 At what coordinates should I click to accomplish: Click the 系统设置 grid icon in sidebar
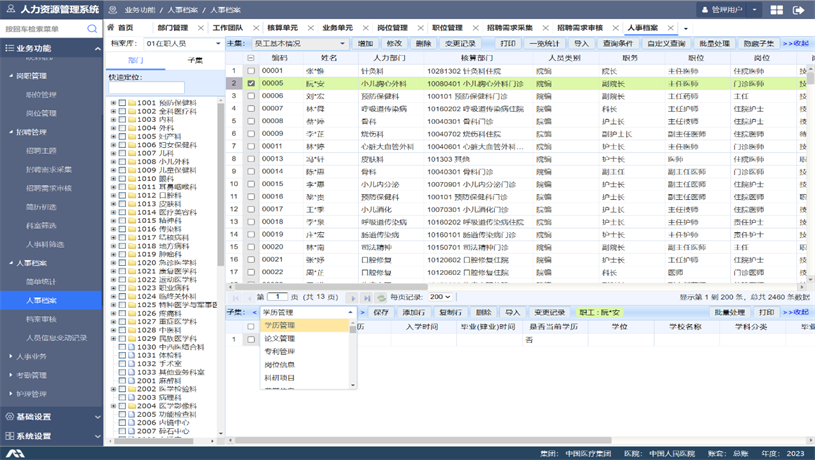click(x=9, y=436)
